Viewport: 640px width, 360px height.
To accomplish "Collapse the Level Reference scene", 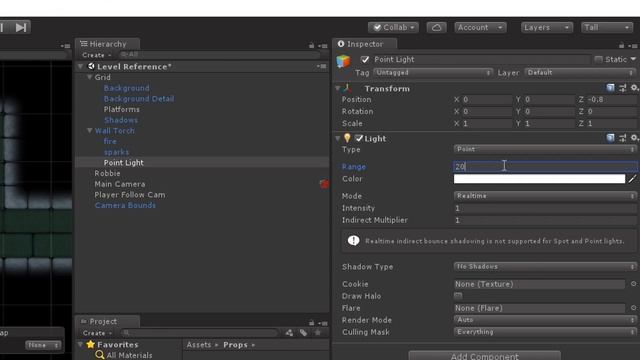I will (x=80, y=67).
